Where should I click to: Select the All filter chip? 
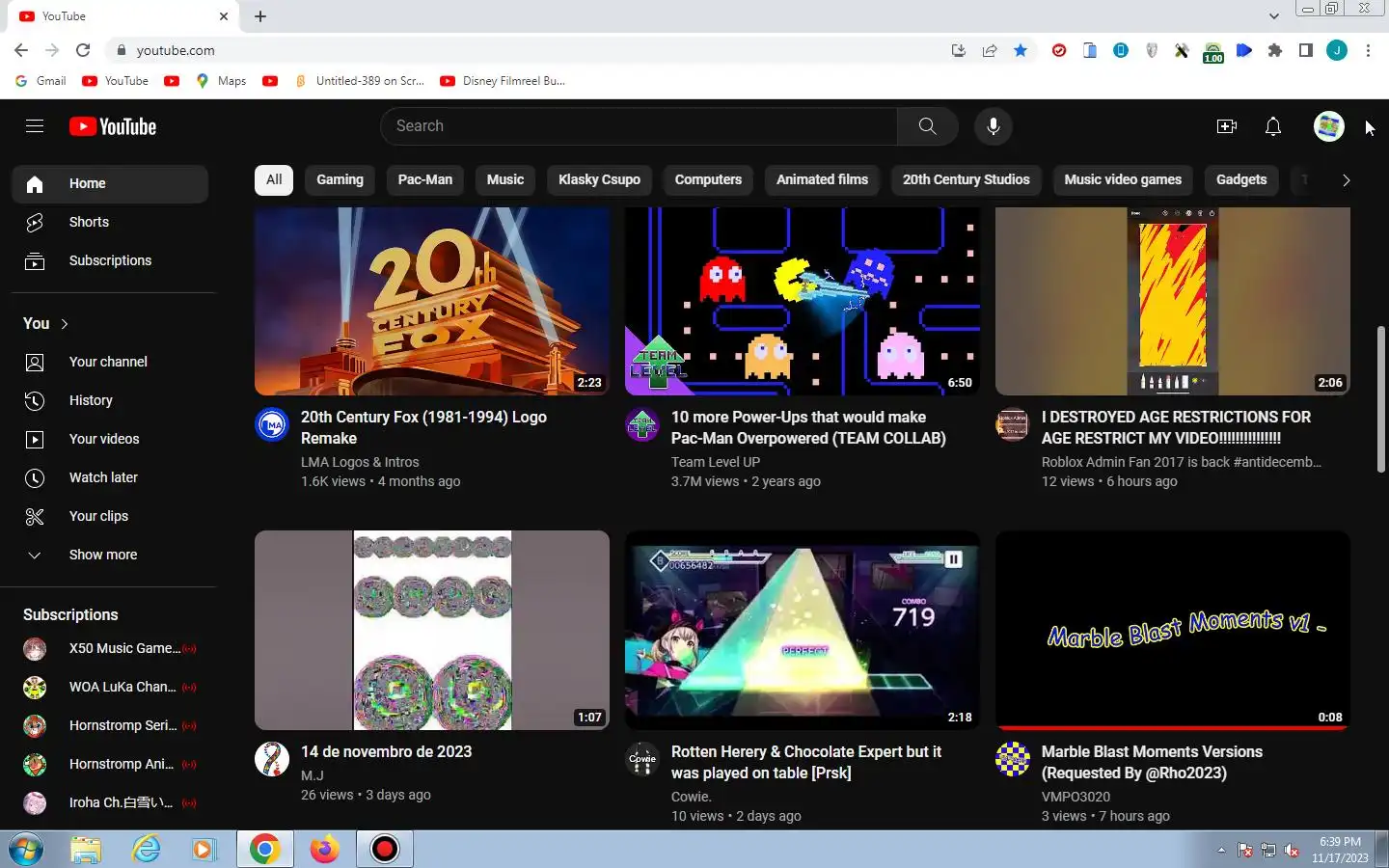[x=274, y=179]
